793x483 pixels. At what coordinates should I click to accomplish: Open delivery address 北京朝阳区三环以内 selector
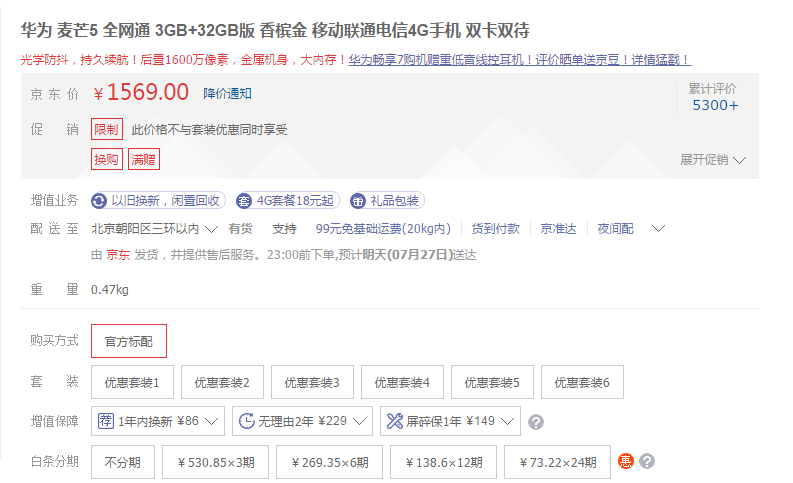pyautogui.click(x=154, y=229)
